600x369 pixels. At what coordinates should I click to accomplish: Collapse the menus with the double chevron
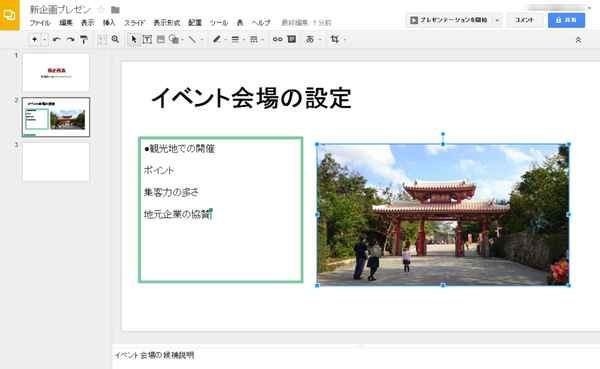578,40
